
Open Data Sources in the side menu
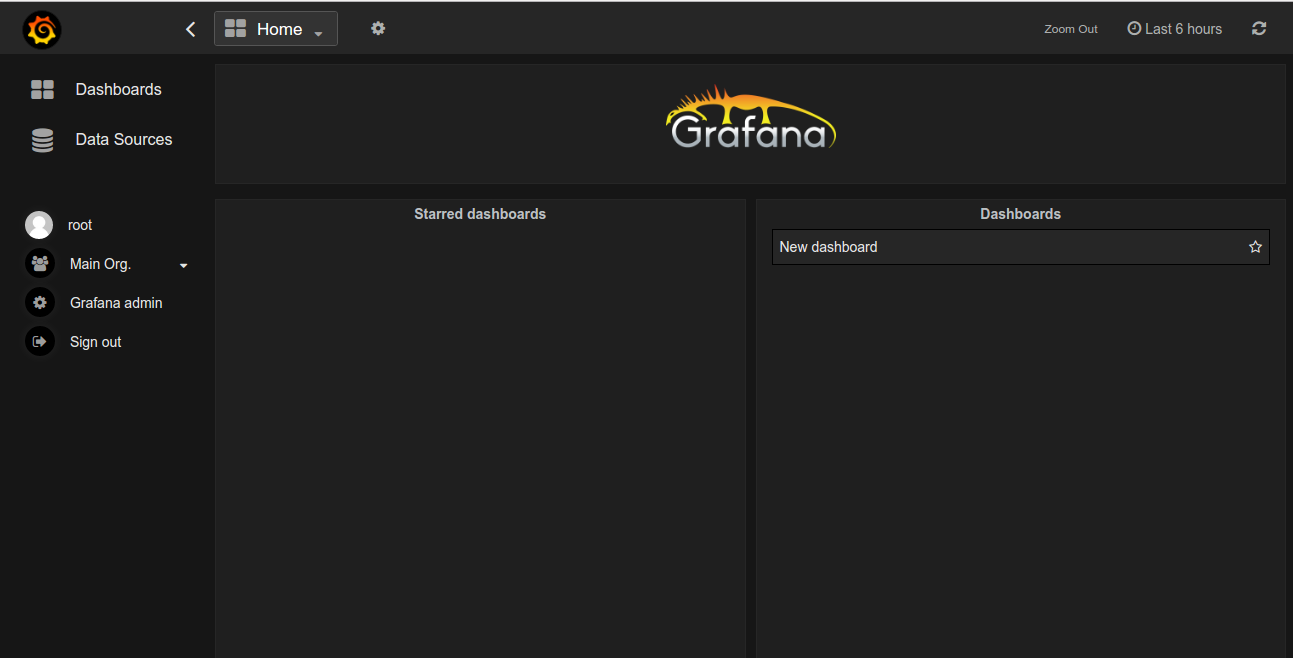(x=124, y=140)
